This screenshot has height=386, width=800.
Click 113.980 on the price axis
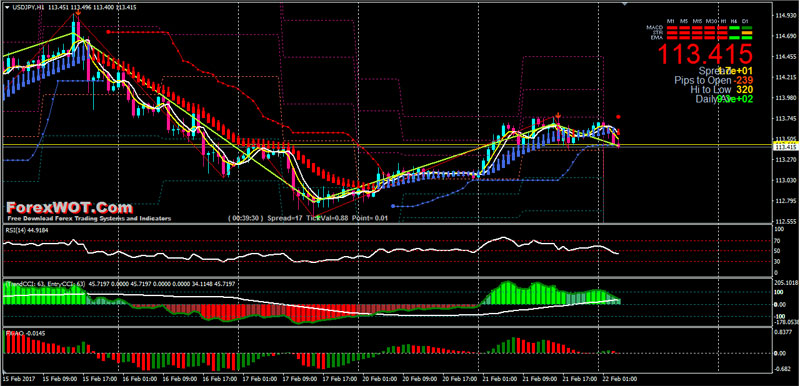[x=785, y=98]
